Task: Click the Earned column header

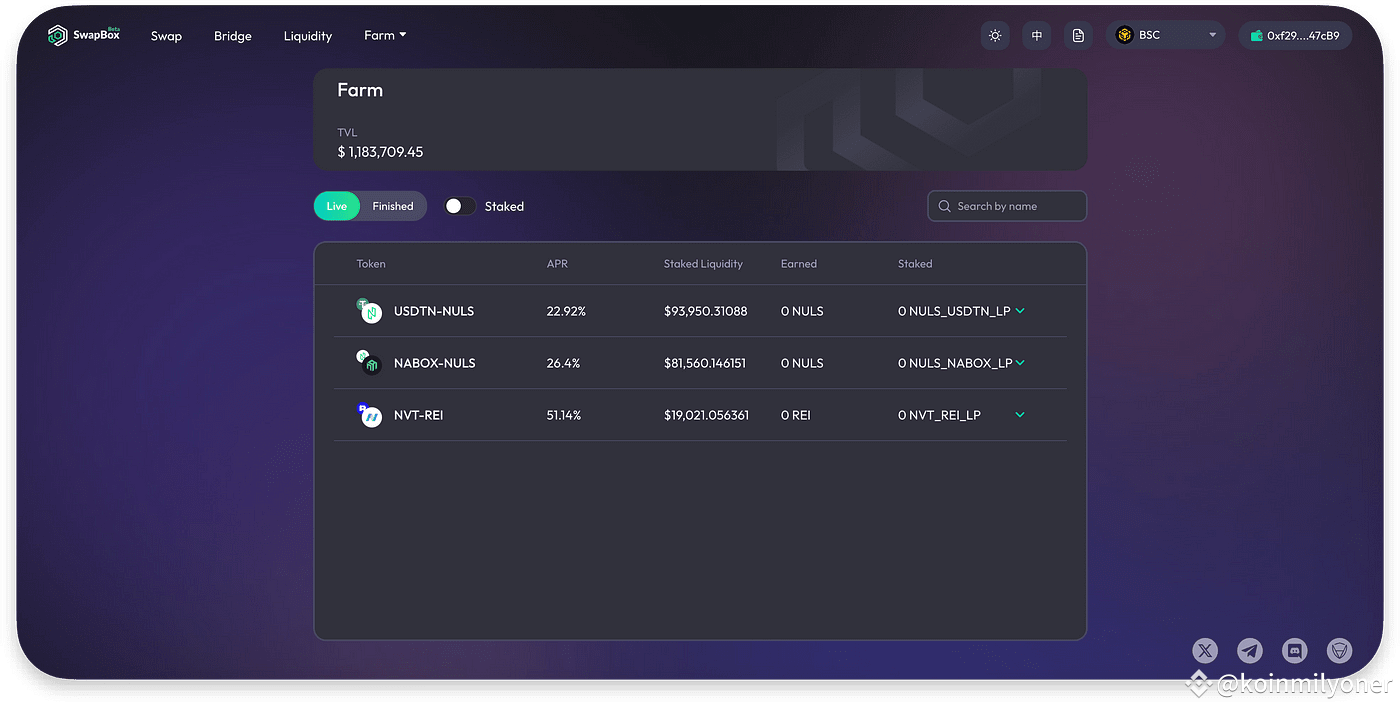Action: (799, 264)
